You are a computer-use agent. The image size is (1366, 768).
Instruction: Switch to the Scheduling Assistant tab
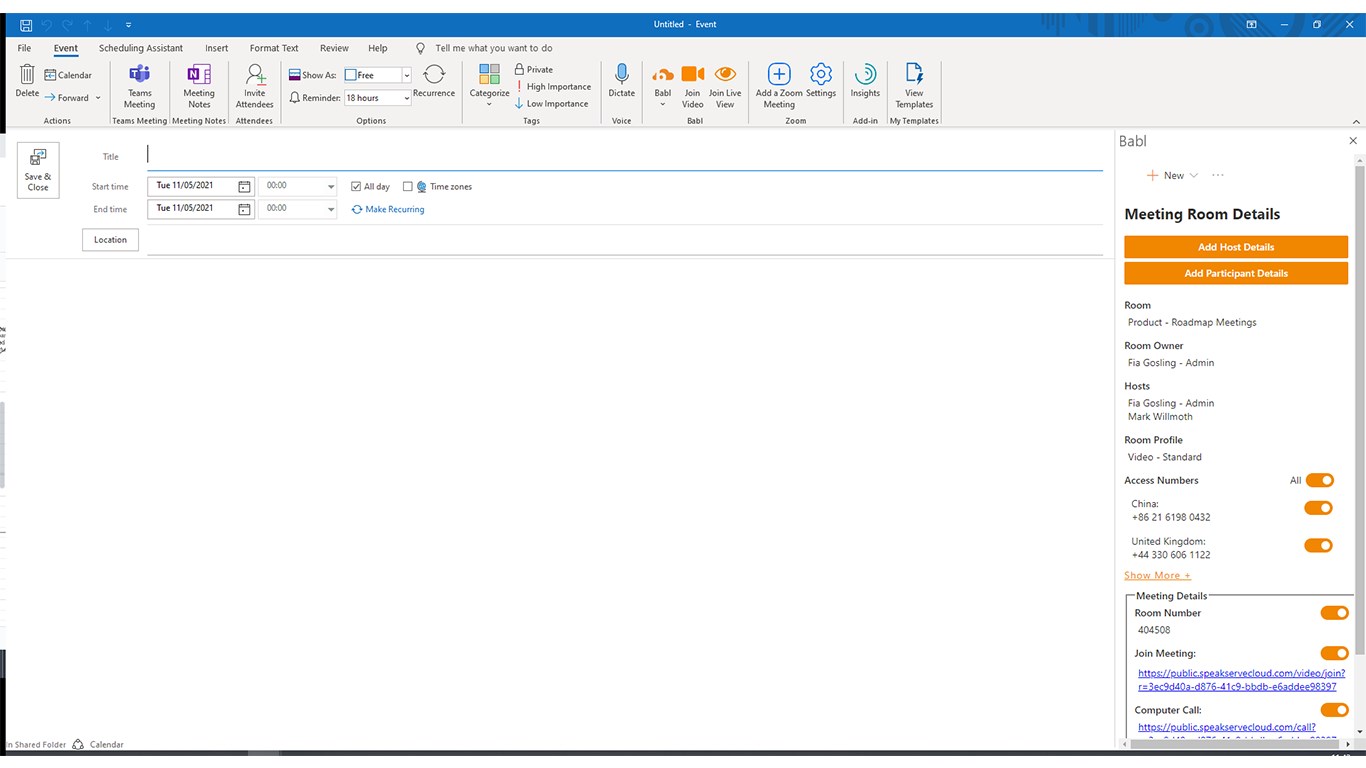(141, 48)
